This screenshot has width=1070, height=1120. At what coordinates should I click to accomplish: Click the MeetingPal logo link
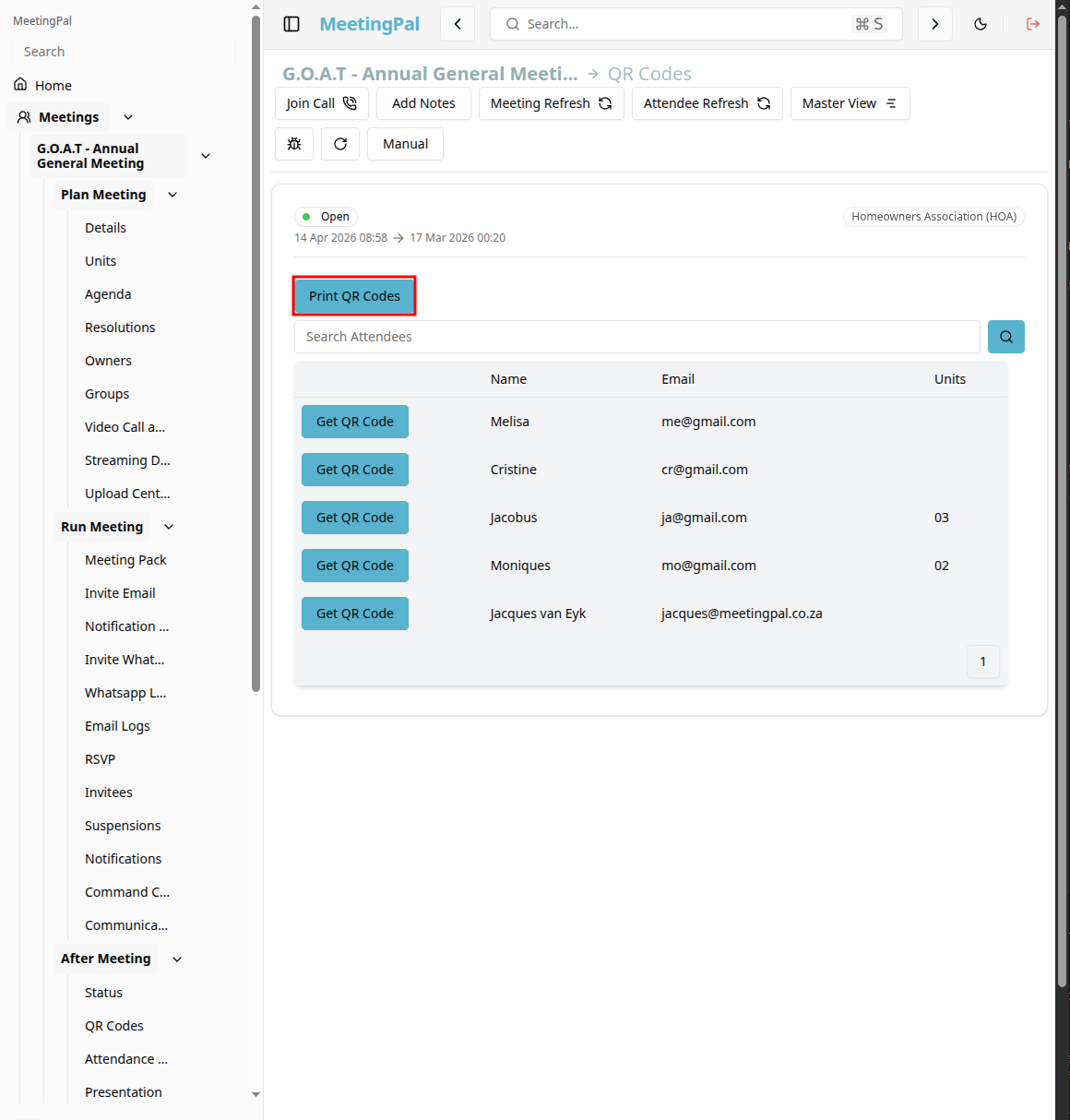370,24
